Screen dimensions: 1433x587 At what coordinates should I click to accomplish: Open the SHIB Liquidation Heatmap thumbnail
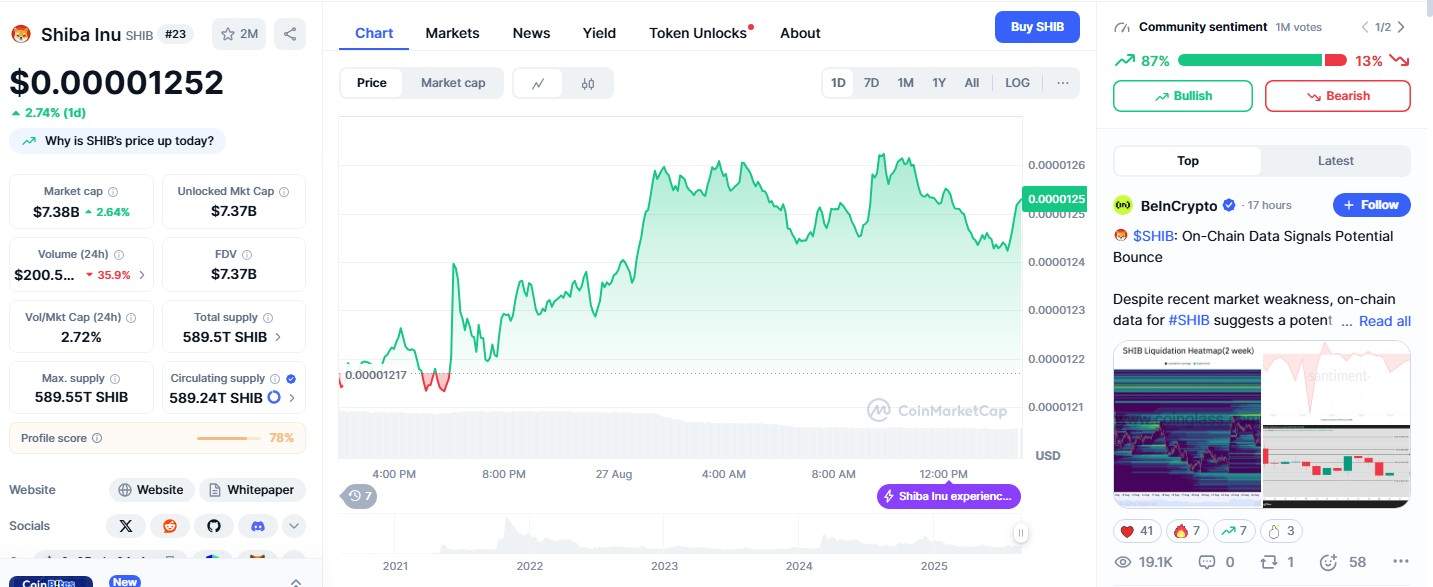click(1186, 425)
